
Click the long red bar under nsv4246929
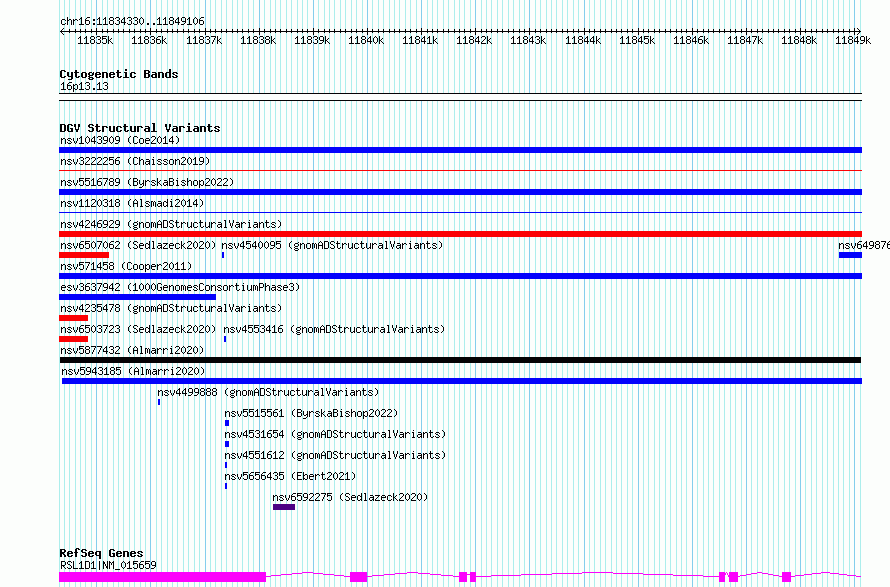coord(460,234)
